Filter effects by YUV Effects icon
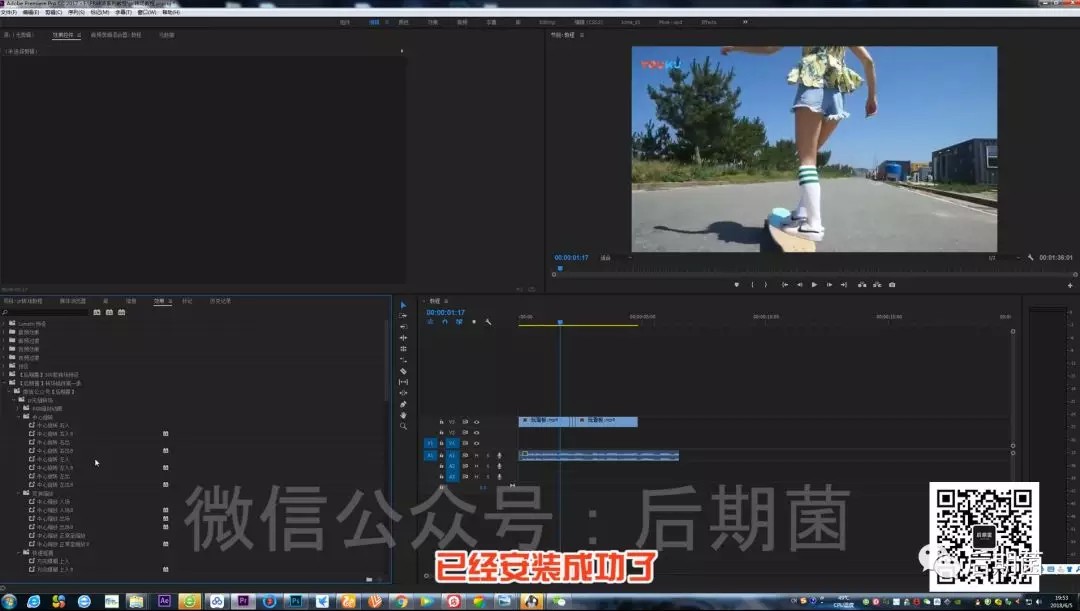This screenshot has height=611, width=1080. coord(122,313)
